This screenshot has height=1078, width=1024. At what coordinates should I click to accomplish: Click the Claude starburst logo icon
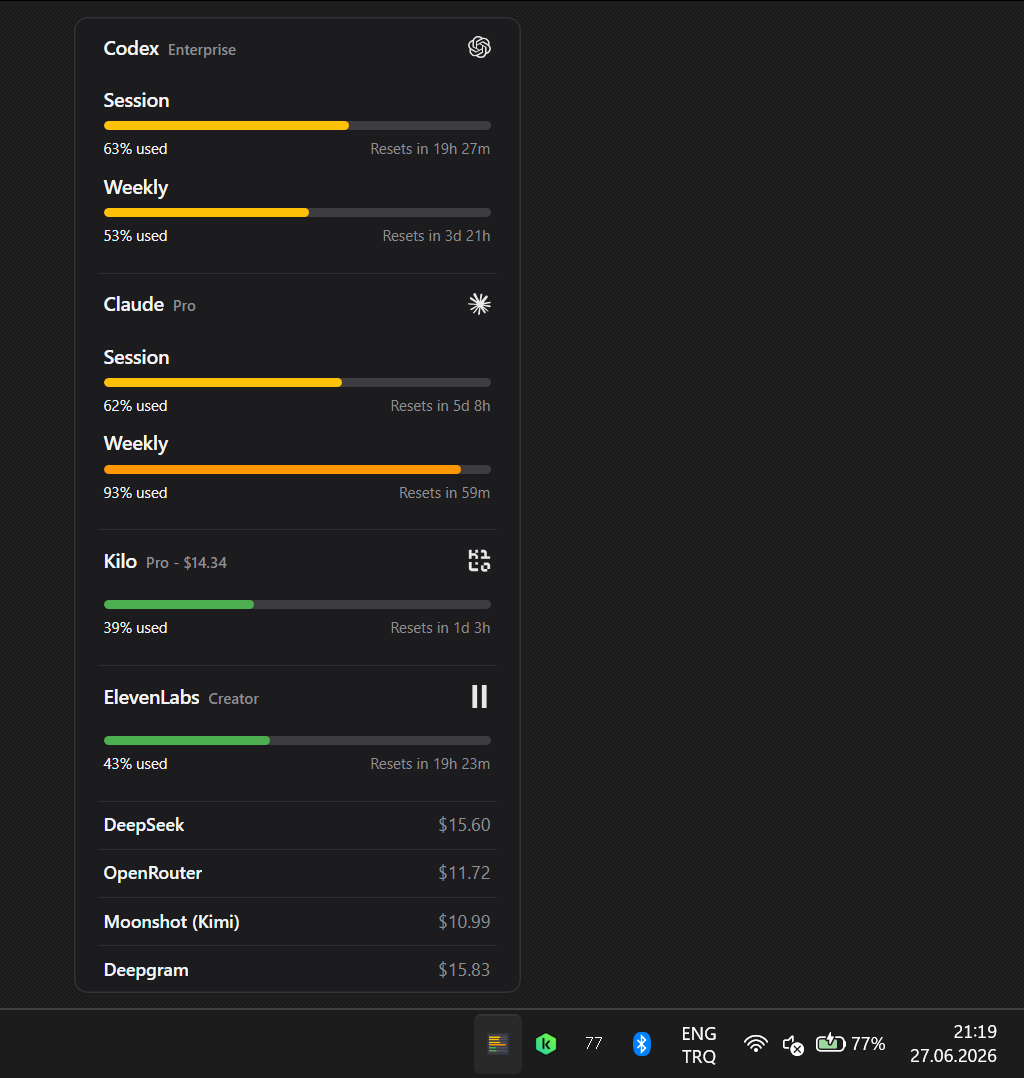point(479,304)
